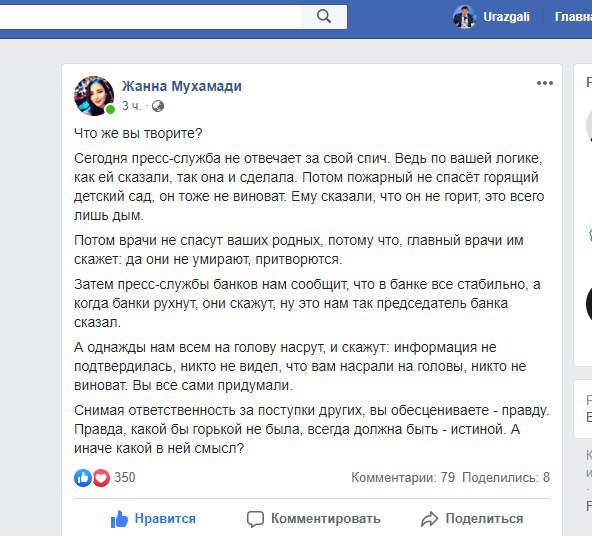Click the Комментировать button text

click(326, 519)
